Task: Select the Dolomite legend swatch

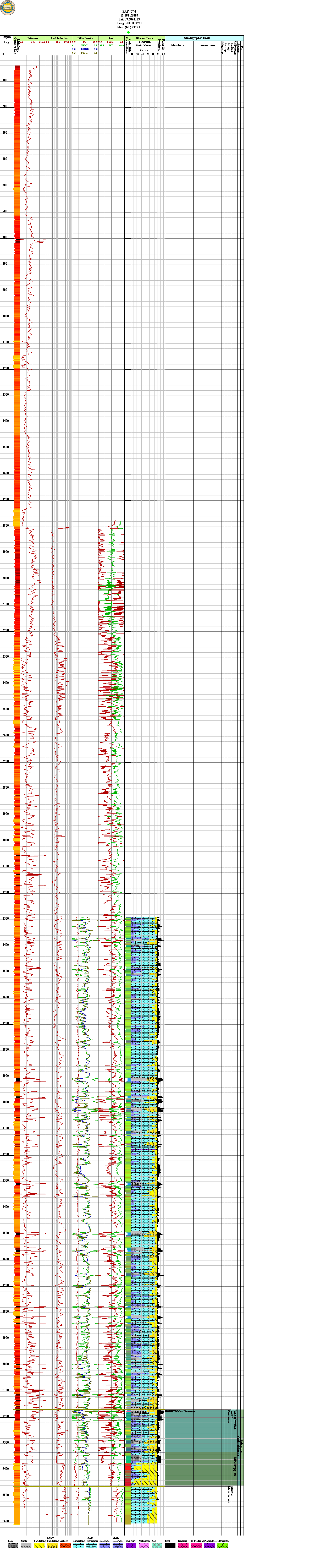Action: coord(105,1545)
